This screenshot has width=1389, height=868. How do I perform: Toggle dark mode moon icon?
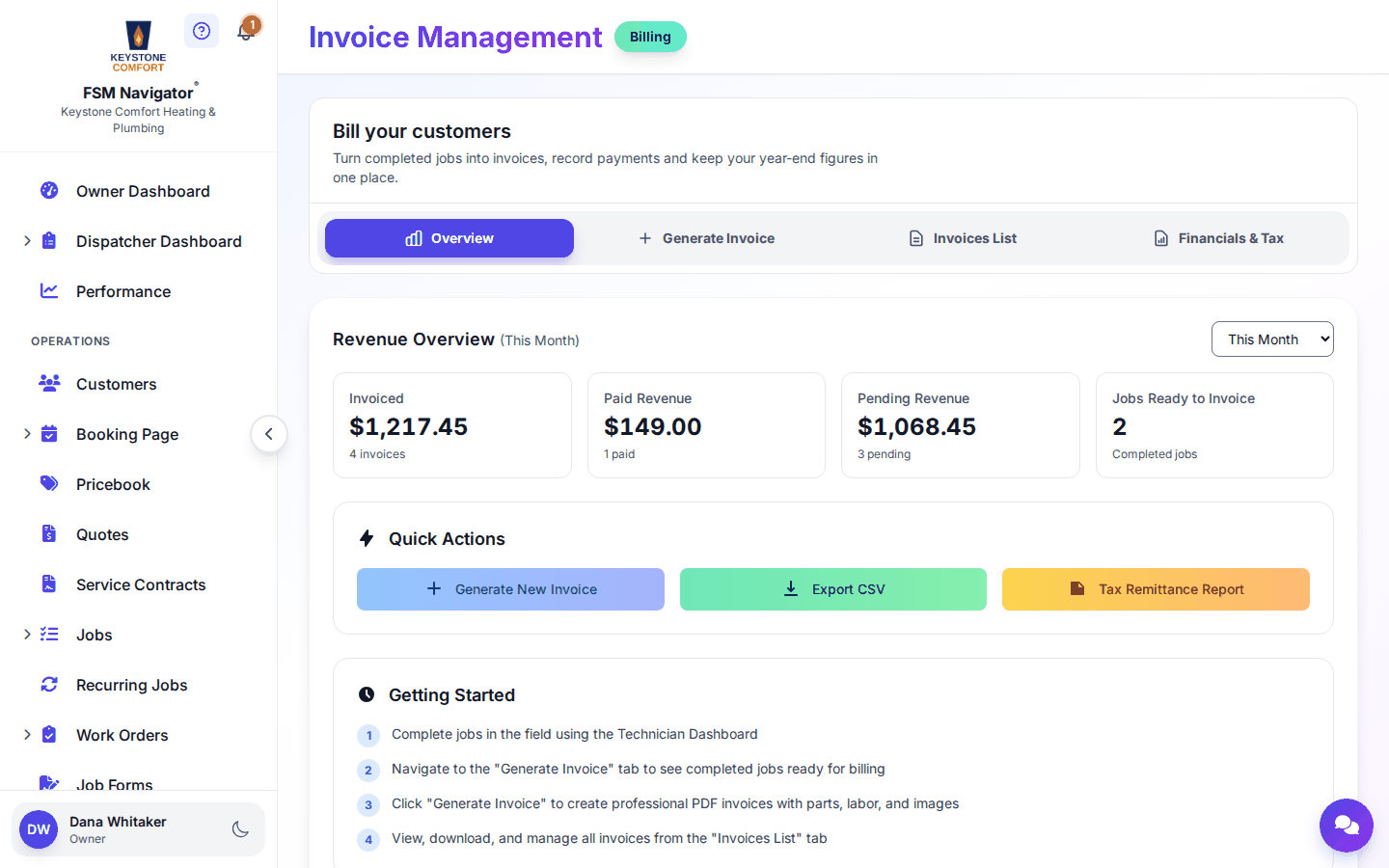tap(241, 829)
